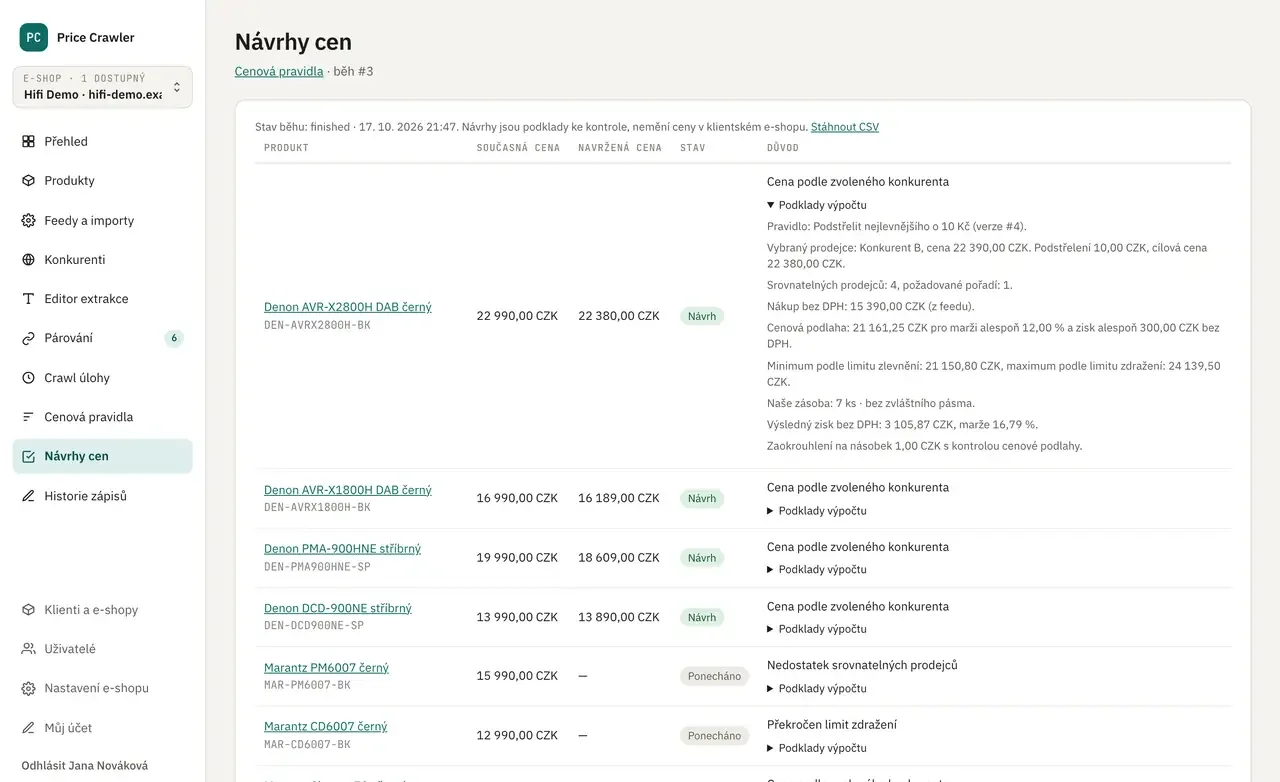Click the Stáhnout CSV link
The width and height of the screenshot is (1280, 782).
(x=845, y=127)
